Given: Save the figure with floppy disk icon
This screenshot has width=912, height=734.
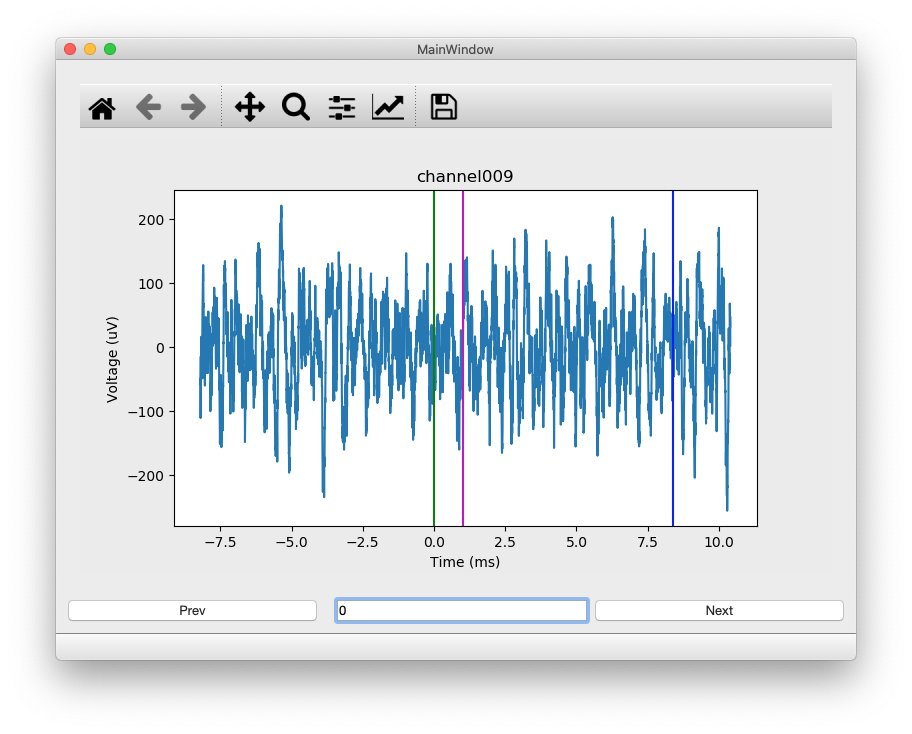Looking at the screenshot, I should [x=444, y=107].
